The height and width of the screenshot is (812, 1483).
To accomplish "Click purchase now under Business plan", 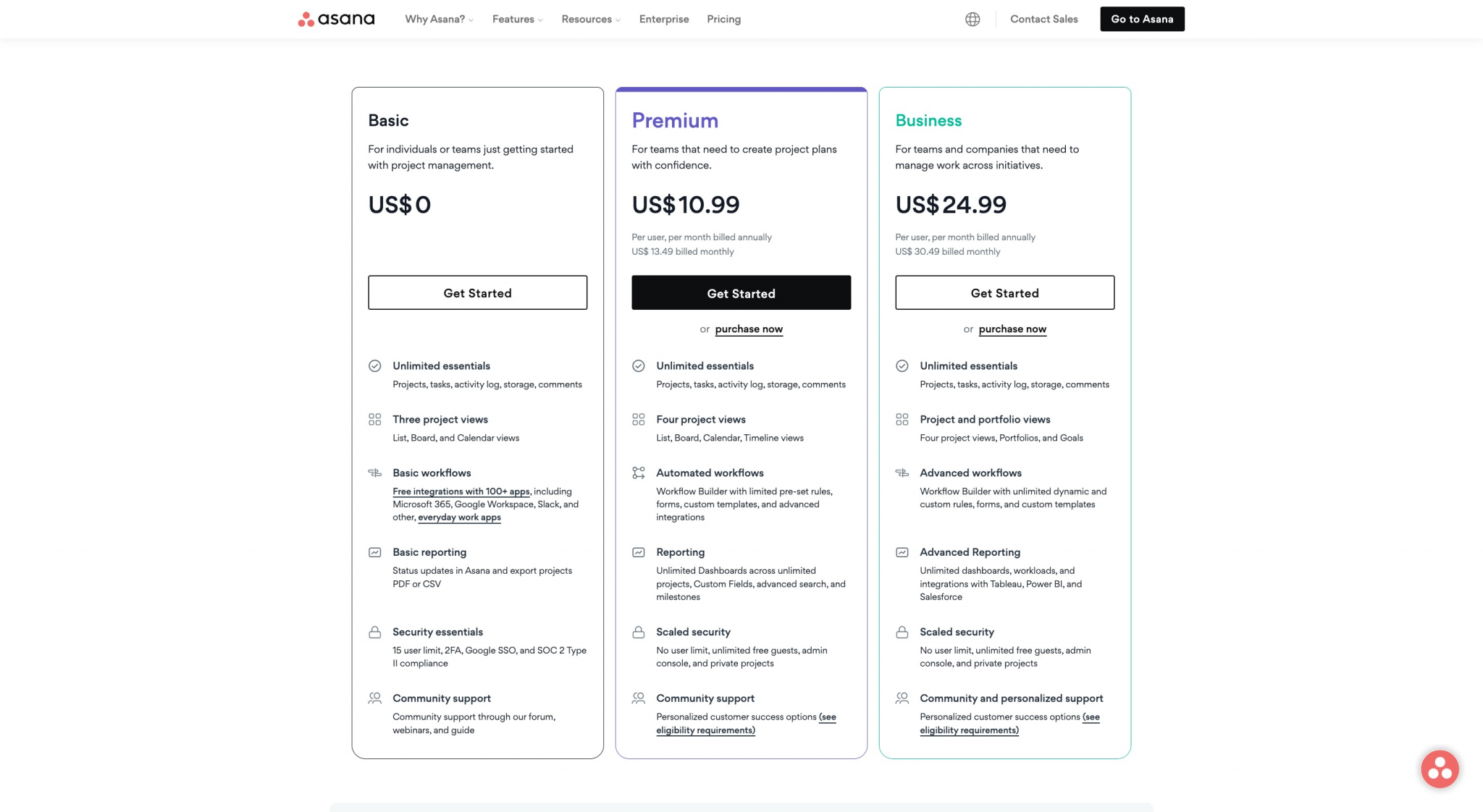I will click(1012, 329).
